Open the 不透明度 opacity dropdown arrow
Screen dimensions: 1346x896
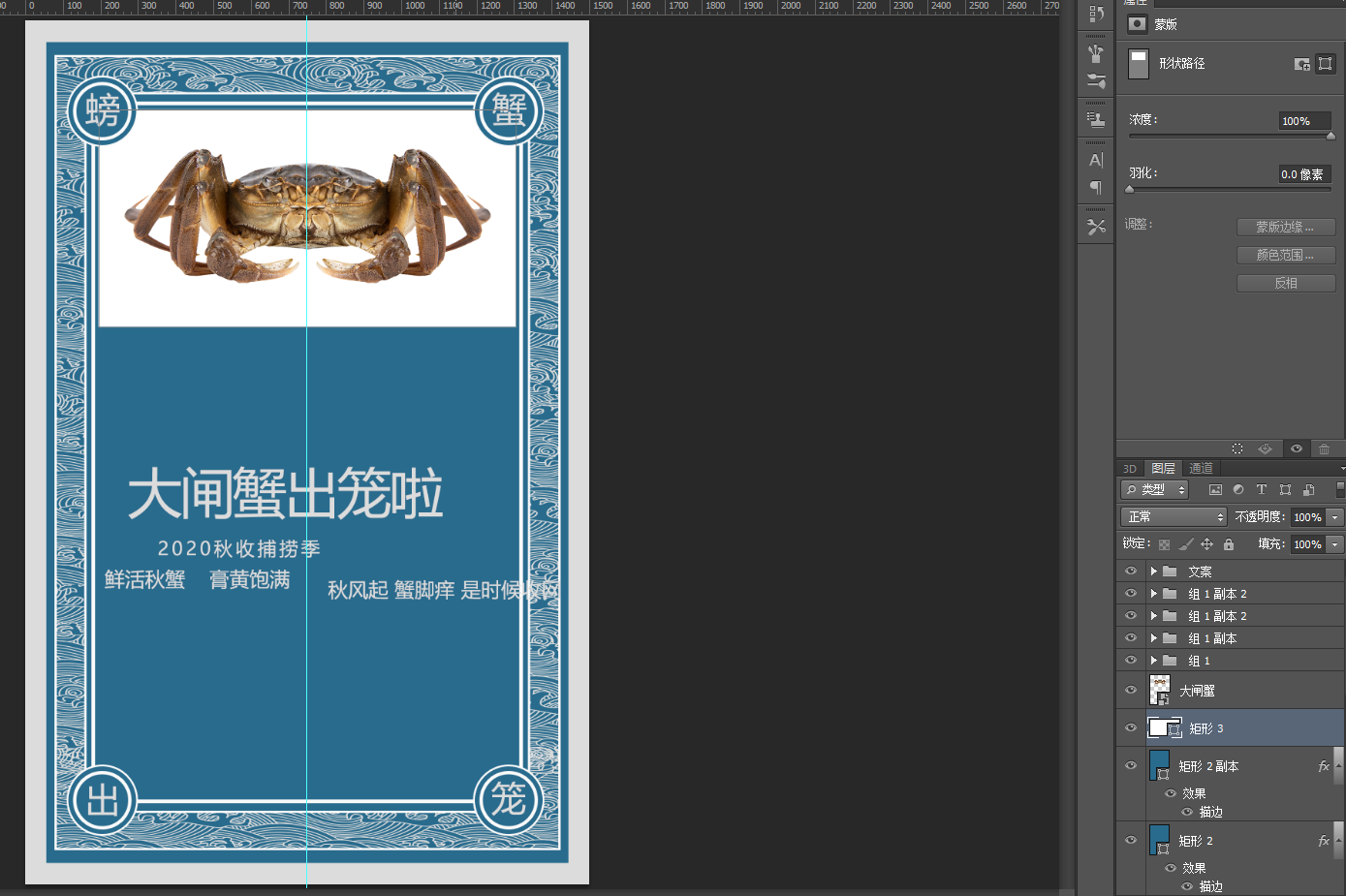point(1334,516)
